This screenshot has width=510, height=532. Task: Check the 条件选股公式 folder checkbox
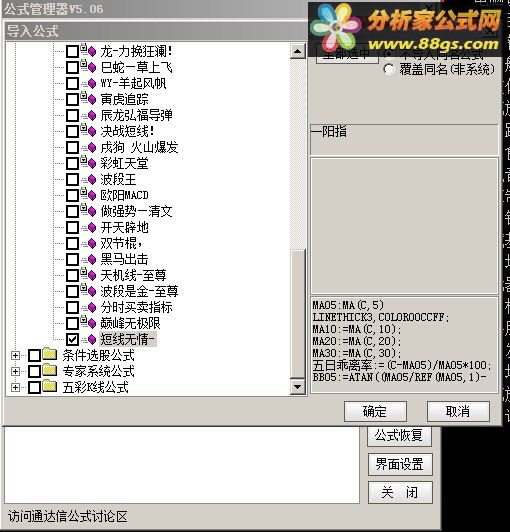click(x=34, y=356)
